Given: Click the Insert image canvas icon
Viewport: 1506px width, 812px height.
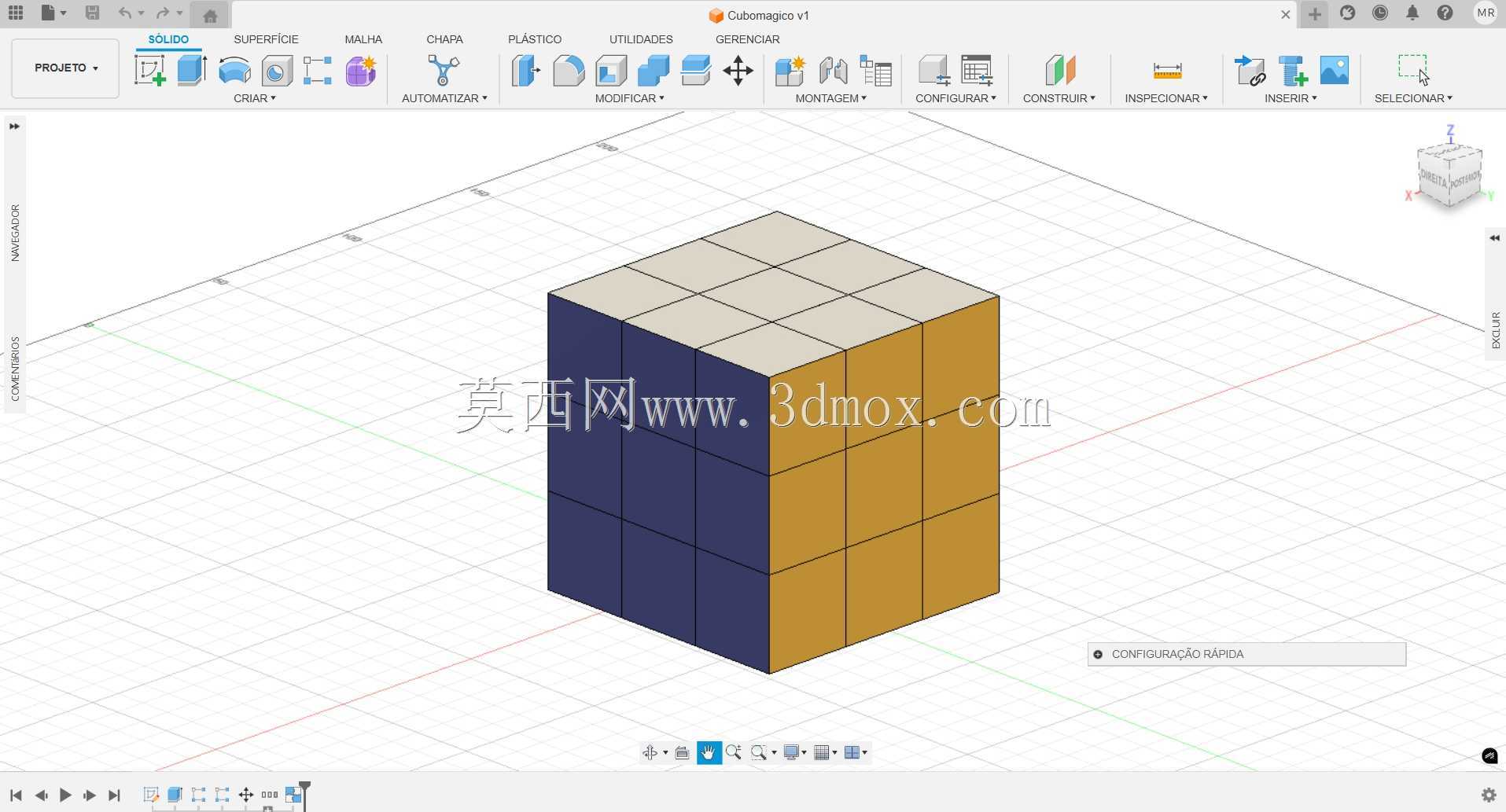Looking at the screenshot, I should click(x=1335, y=70).
